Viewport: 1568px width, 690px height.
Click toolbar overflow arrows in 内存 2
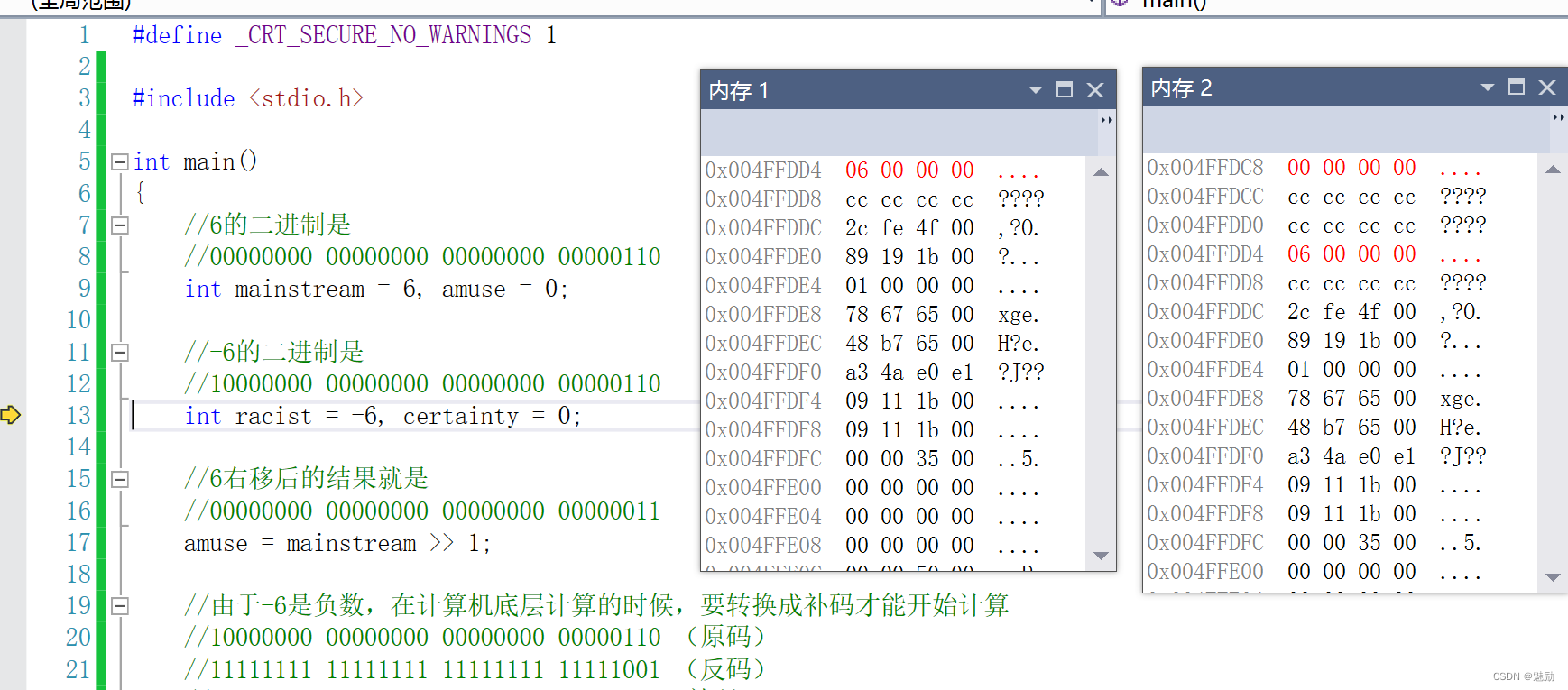coord(1558,117)
